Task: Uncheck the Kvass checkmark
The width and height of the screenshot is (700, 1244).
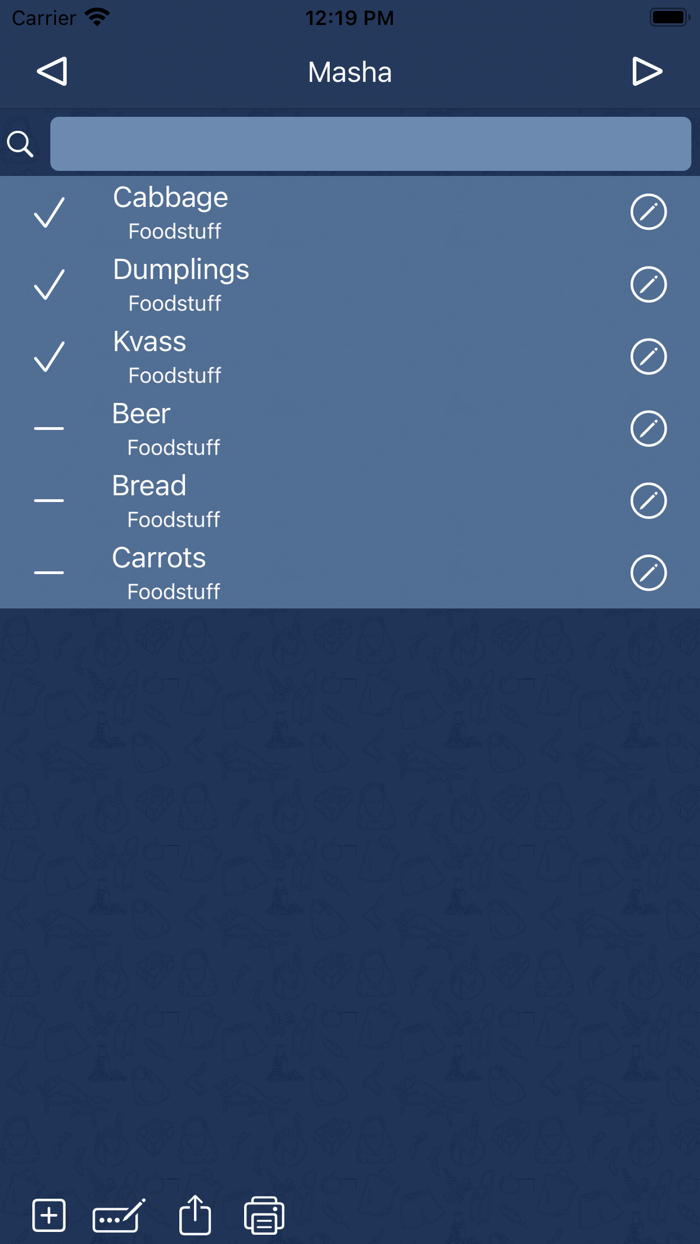Action: coord(48,357)
